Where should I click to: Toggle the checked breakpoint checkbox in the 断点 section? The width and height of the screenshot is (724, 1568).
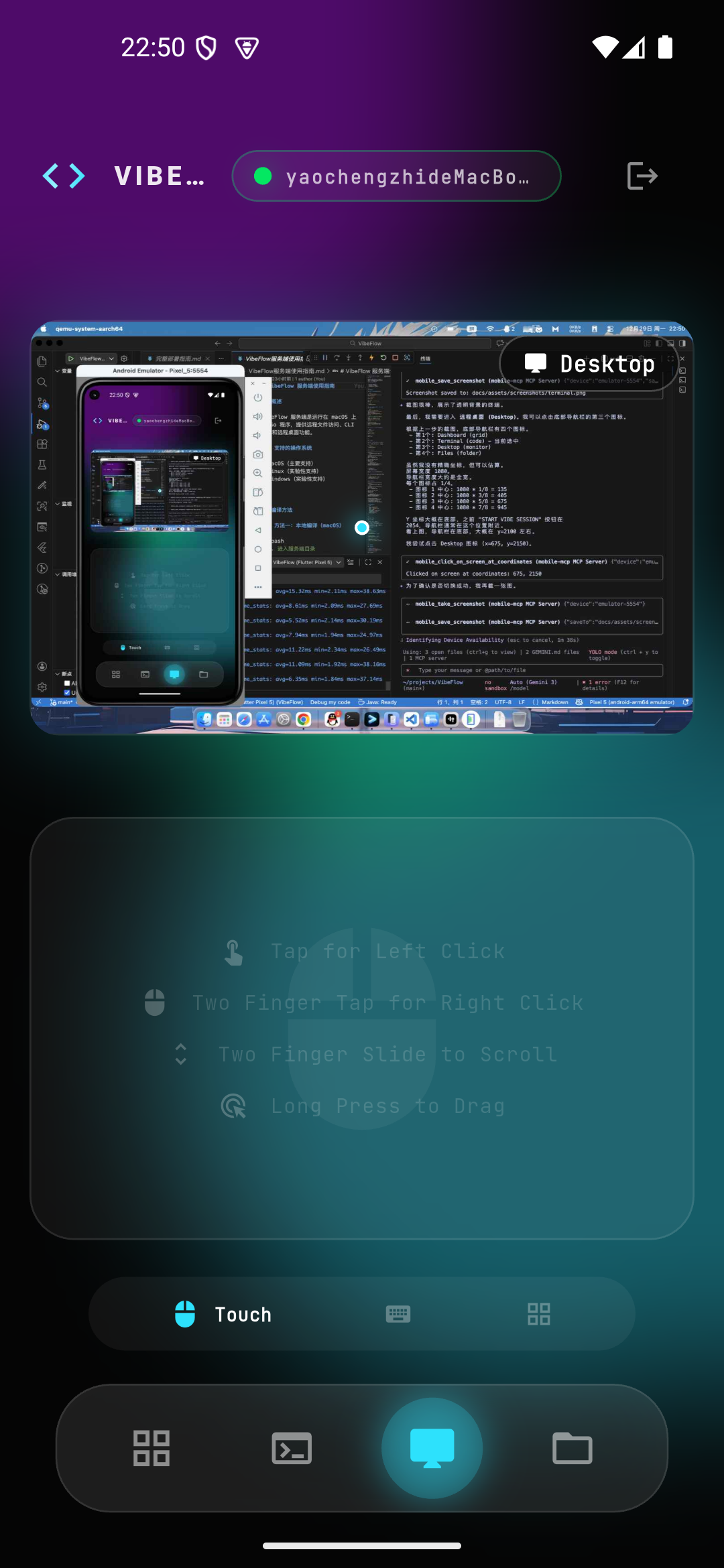[x=67, y=692]
